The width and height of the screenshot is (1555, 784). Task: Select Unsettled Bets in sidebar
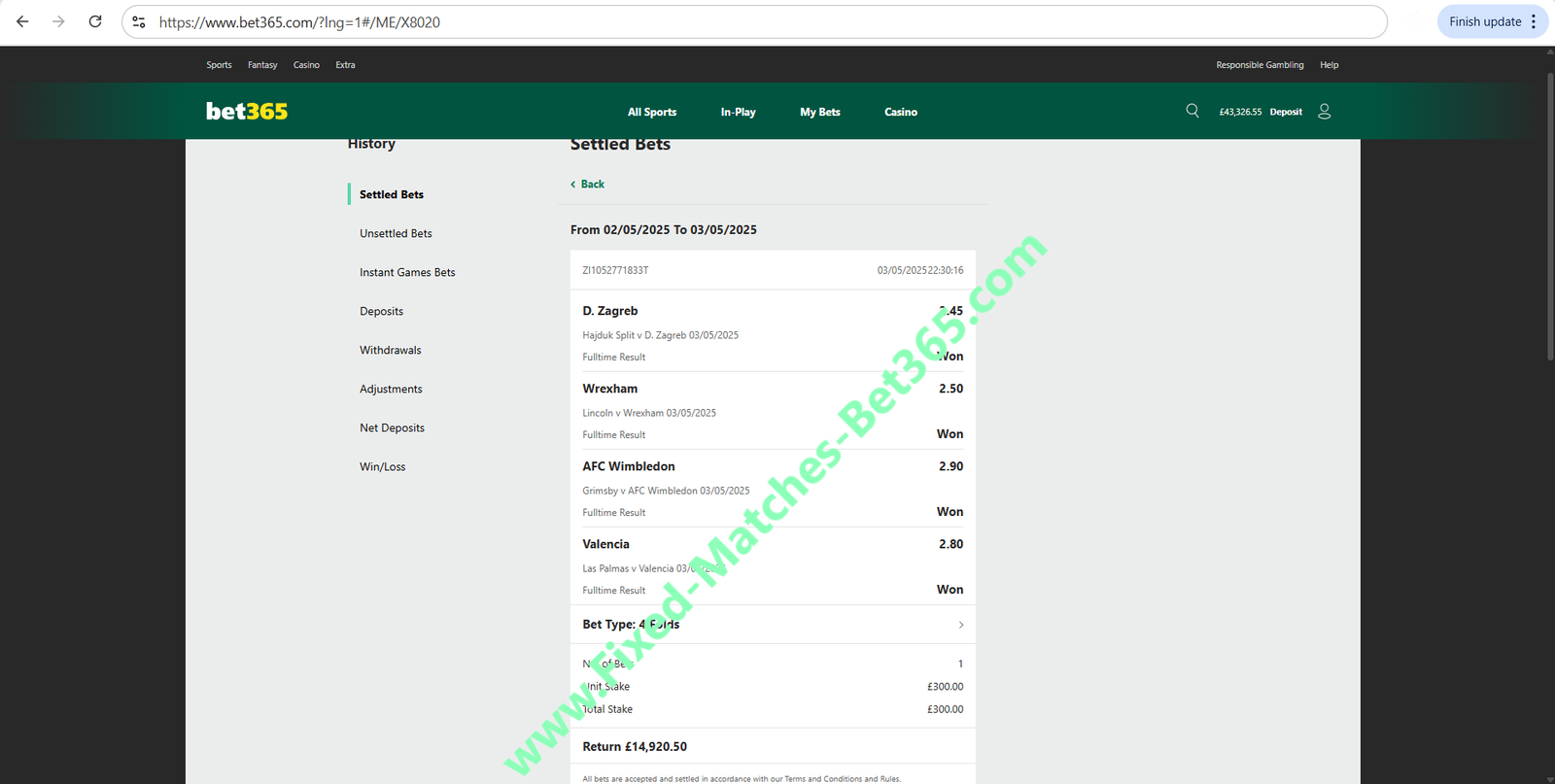coord(396,233)
